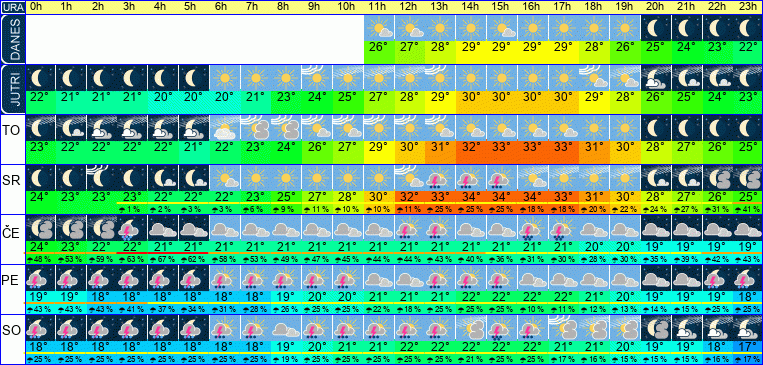Click the TO 14h partly sunny icon
Image resolution: width=763 pixels, height=365 pixels.
coord(471,128)
